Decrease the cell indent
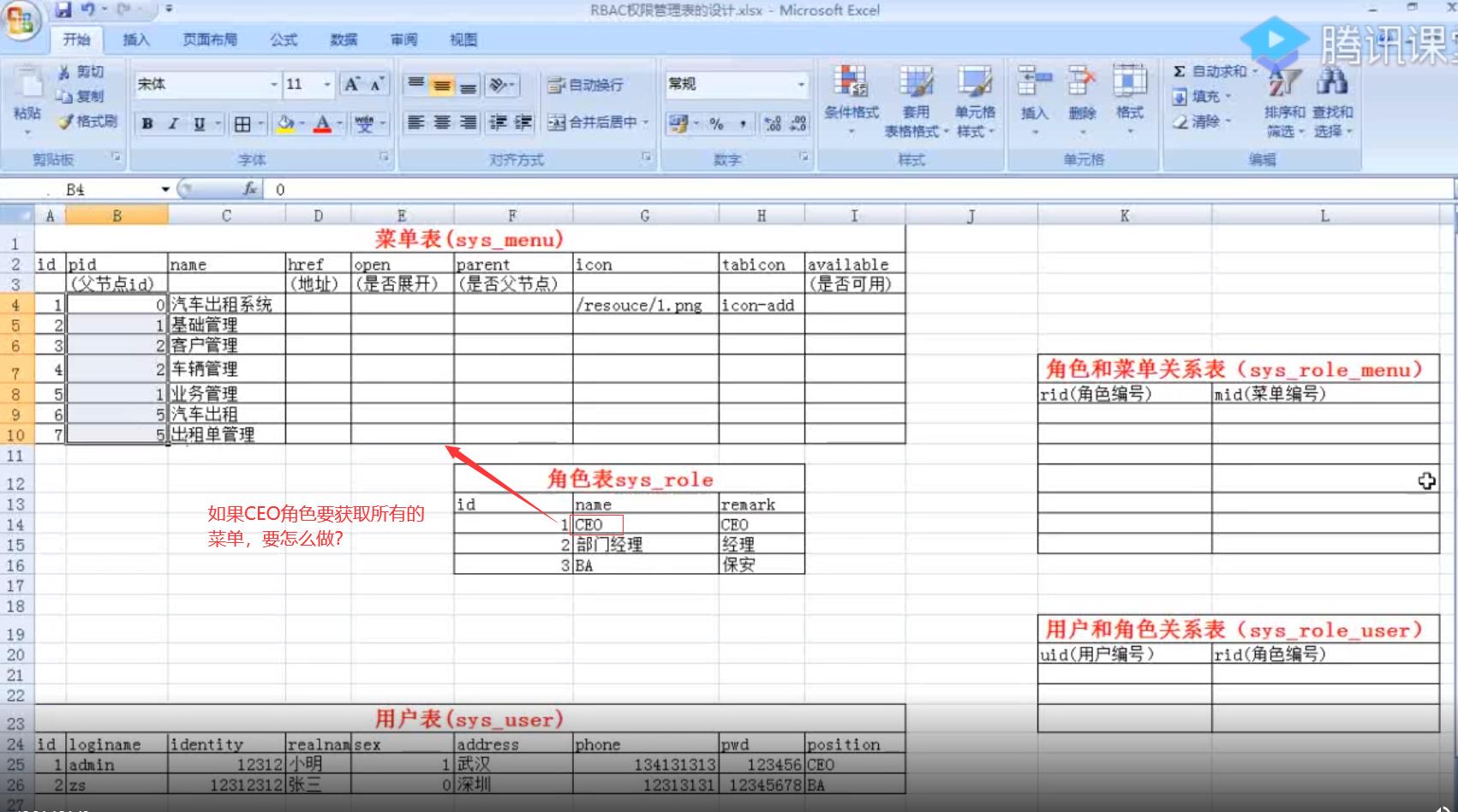1458x812 pixels. [498, 122]
